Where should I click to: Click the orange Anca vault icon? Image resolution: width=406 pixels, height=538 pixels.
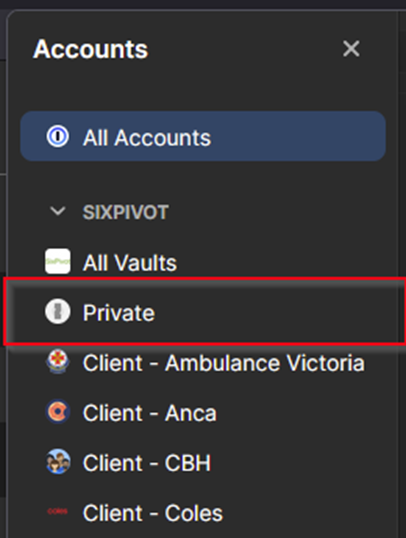(x=58, y=411)
